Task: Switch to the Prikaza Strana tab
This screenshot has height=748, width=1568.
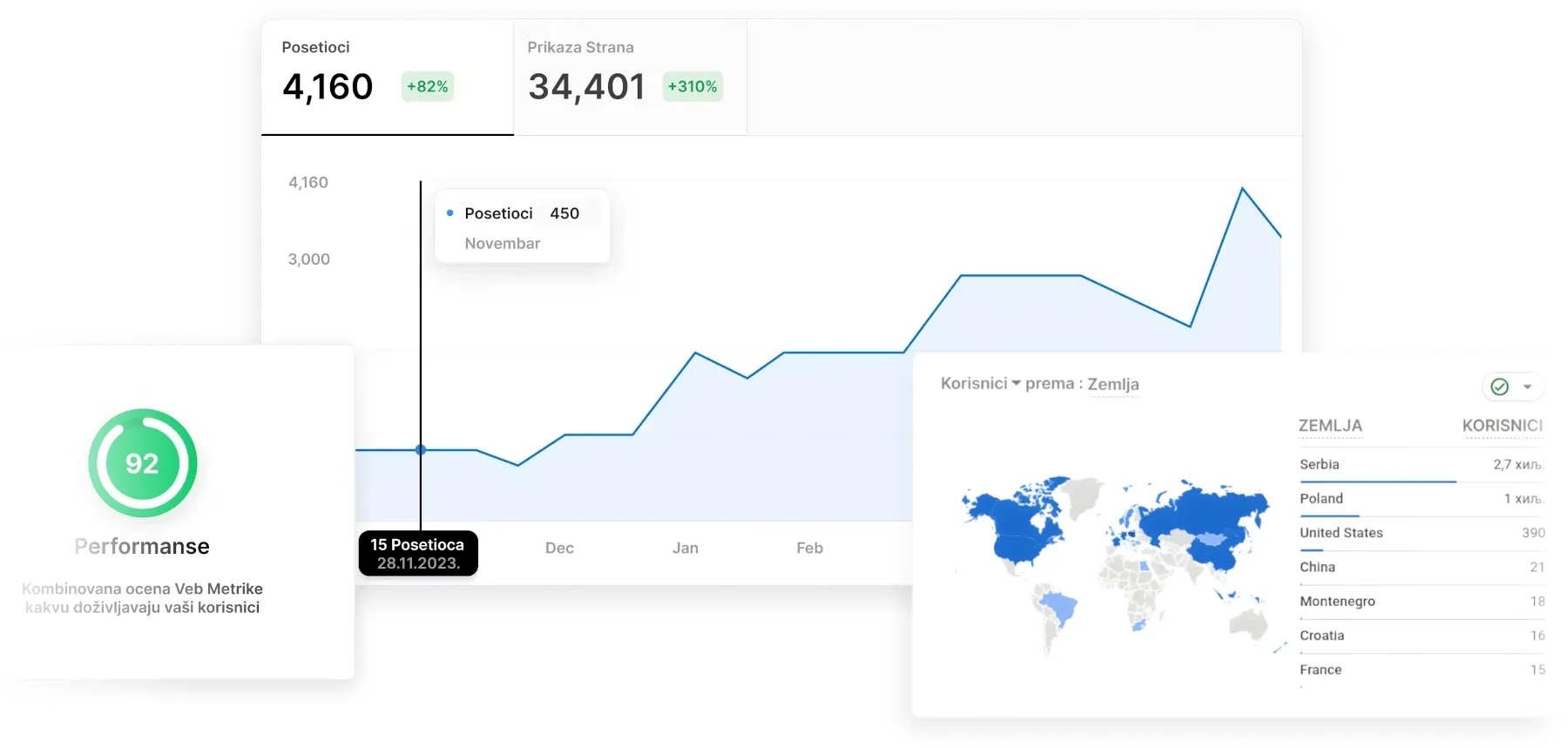Action: [630, 77]
